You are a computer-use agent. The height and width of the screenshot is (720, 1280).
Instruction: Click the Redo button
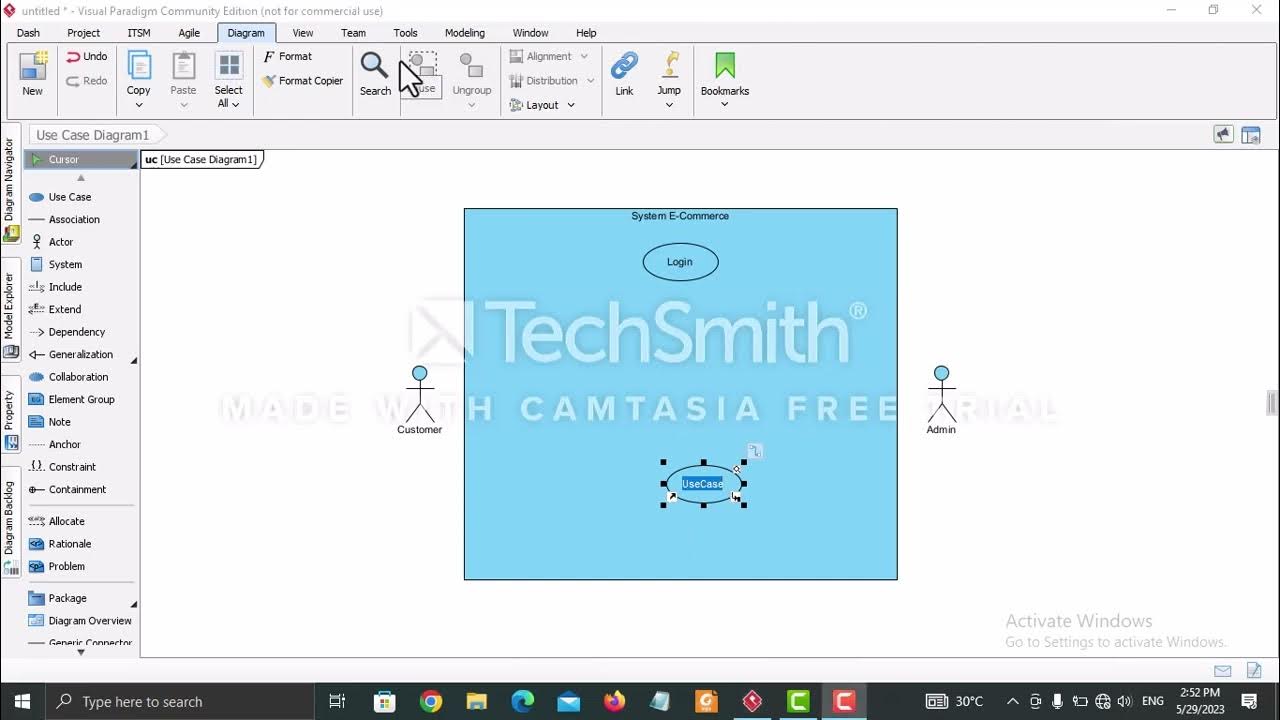[x=87, y=81]
